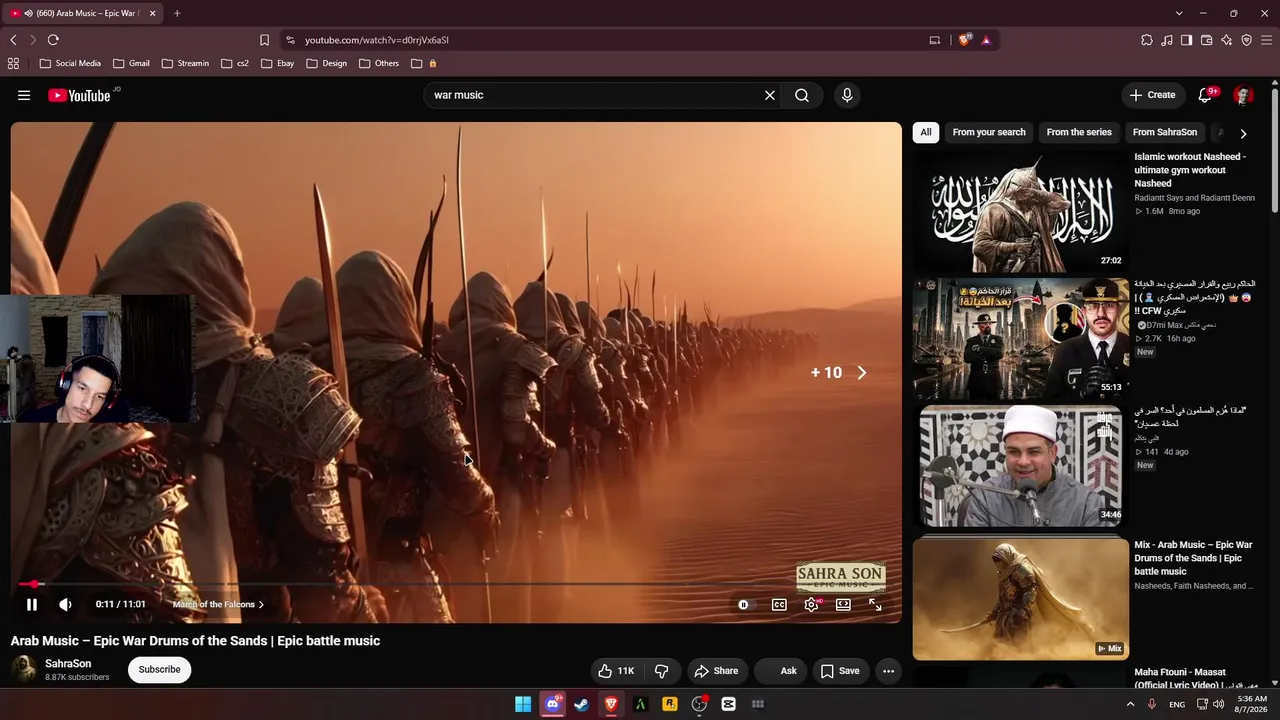Screen dimensions: 1280x720
Task: Open the Brave main menu
Action: tap(1266, 40)
